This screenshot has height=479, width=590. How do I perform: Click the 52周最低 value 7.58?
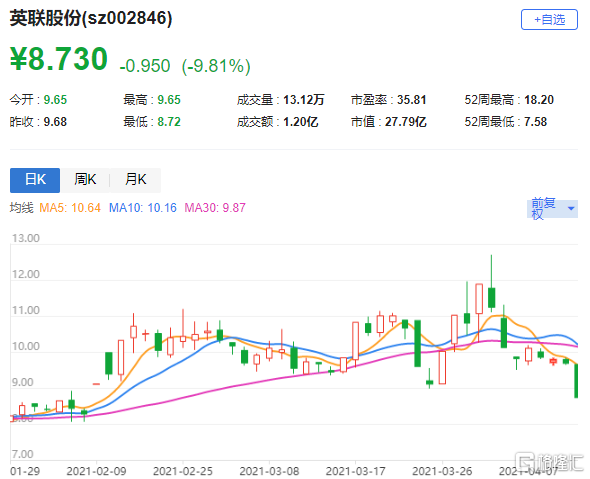tap(536, 122)
